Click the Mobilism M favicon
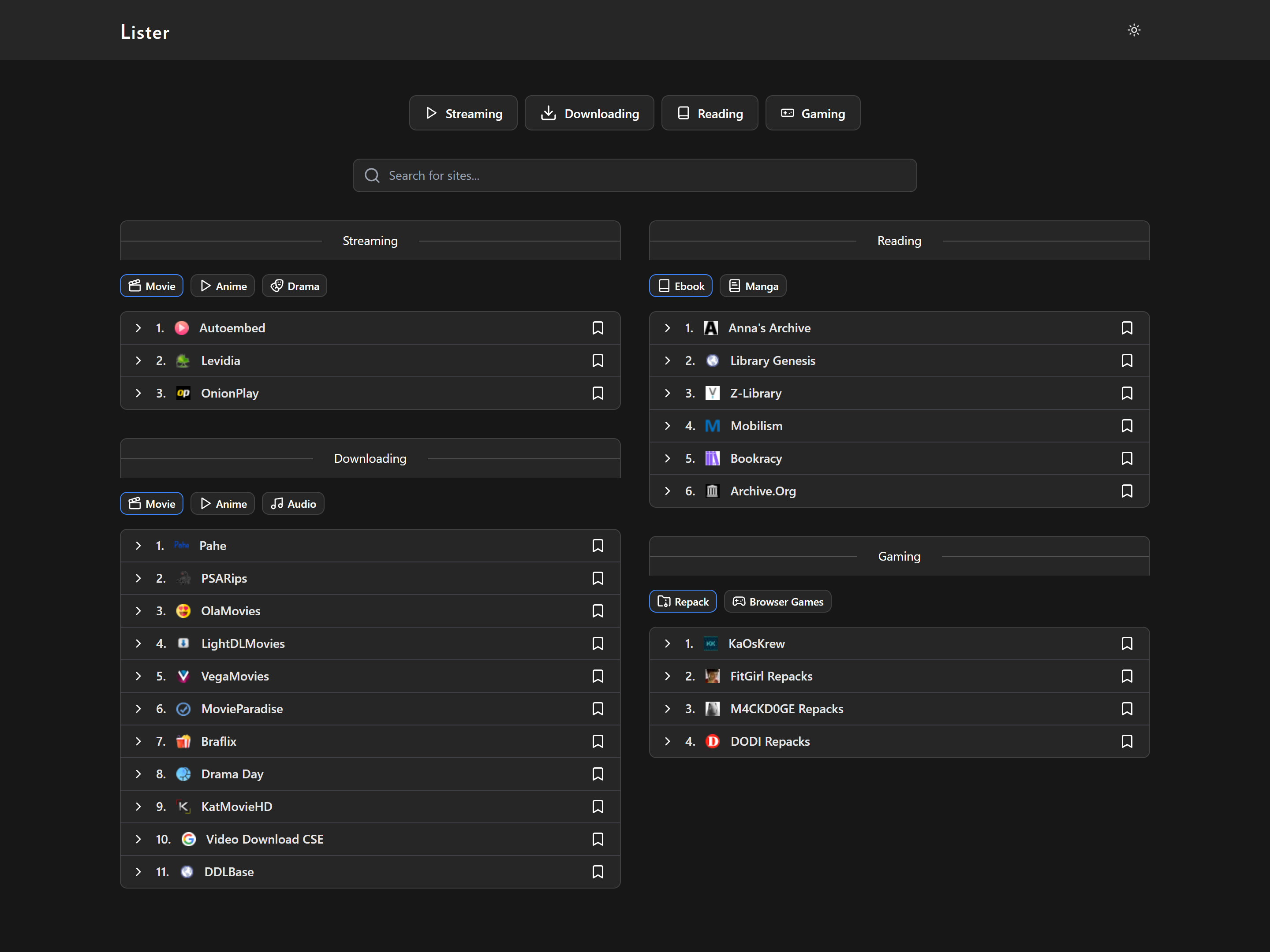 click(713, 426)
